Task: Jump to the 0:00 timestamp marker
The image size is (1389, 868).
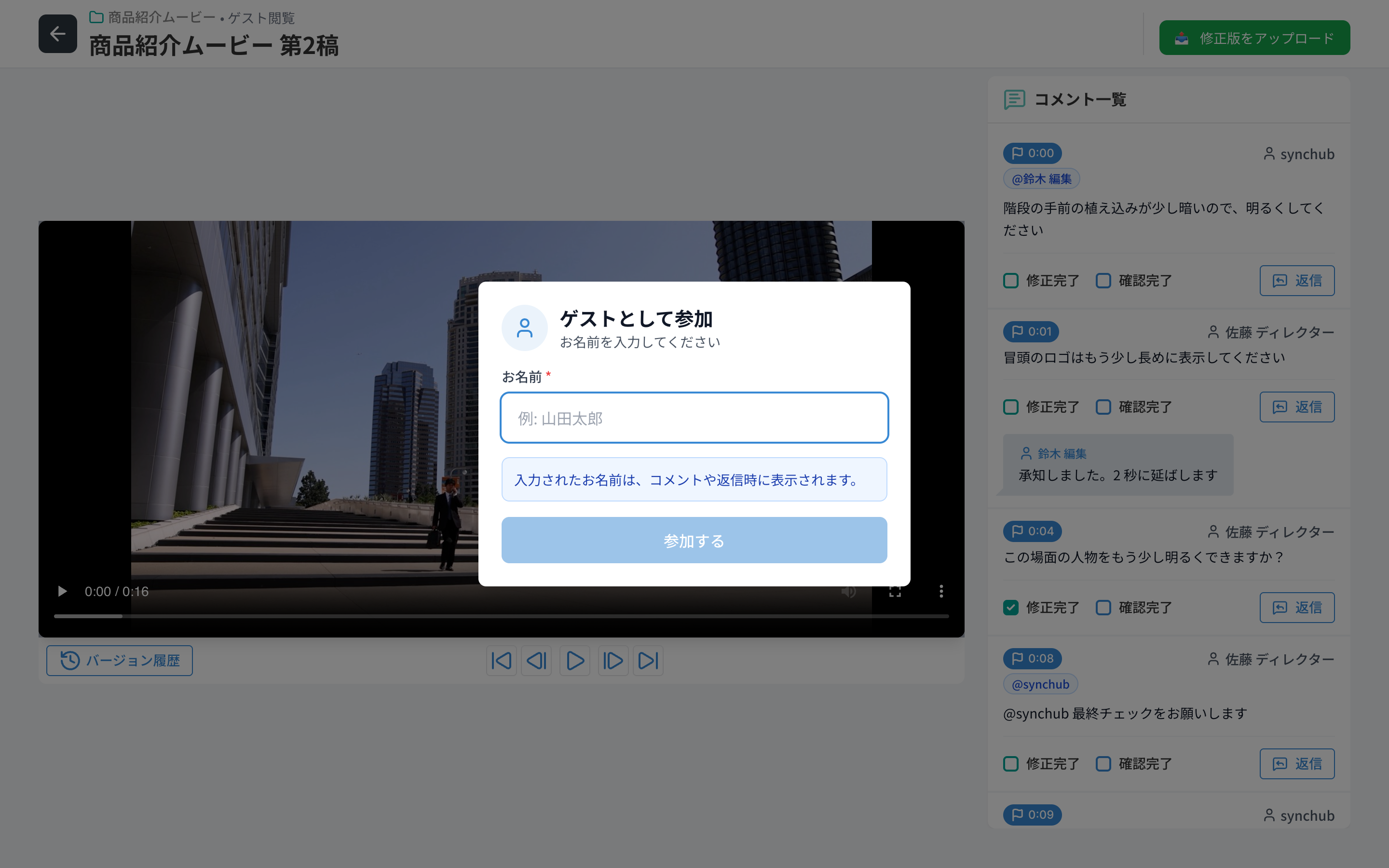Action: [1032, 153]
